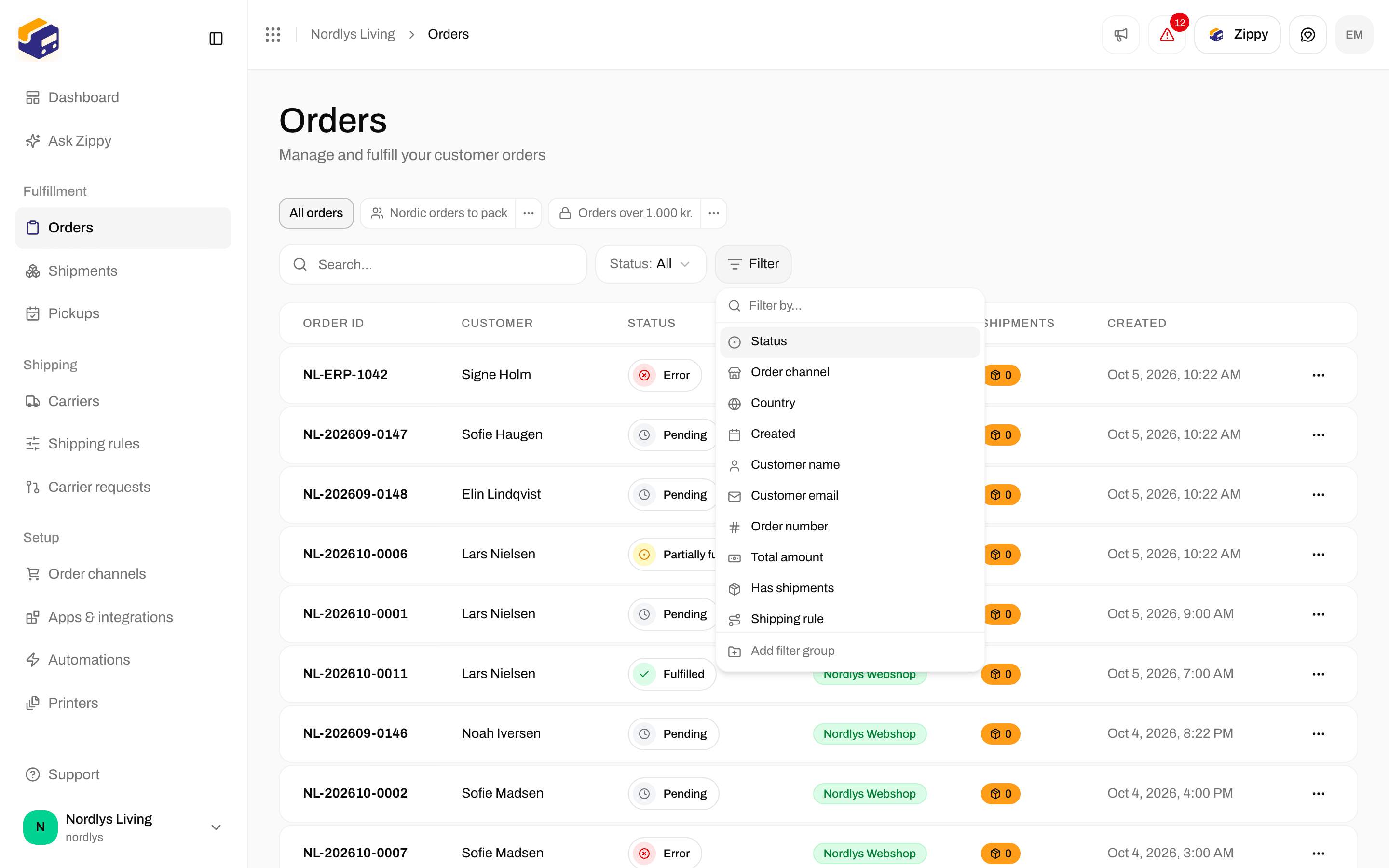Open Pickups in sidebar
The image size is (1389, 868).
123,313
